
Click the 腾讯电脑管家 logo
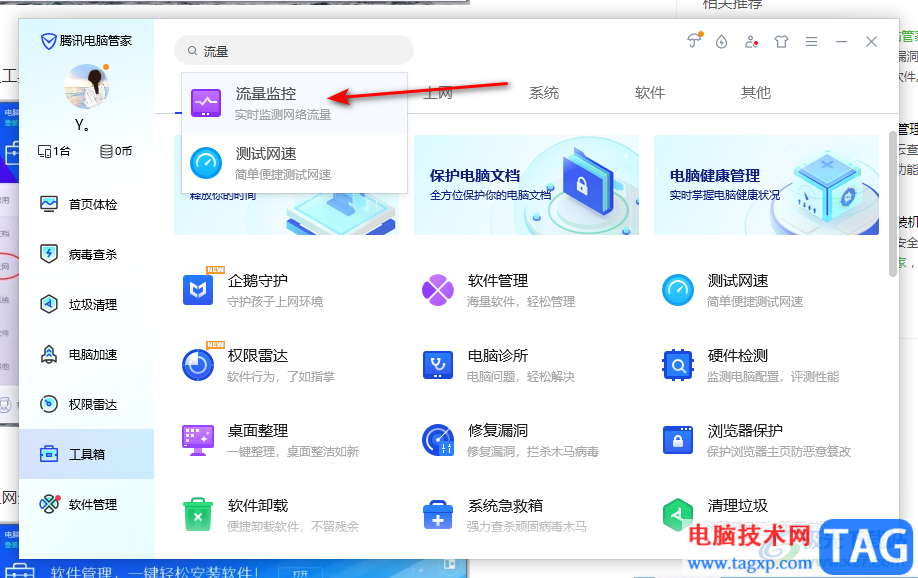[86, 41]
